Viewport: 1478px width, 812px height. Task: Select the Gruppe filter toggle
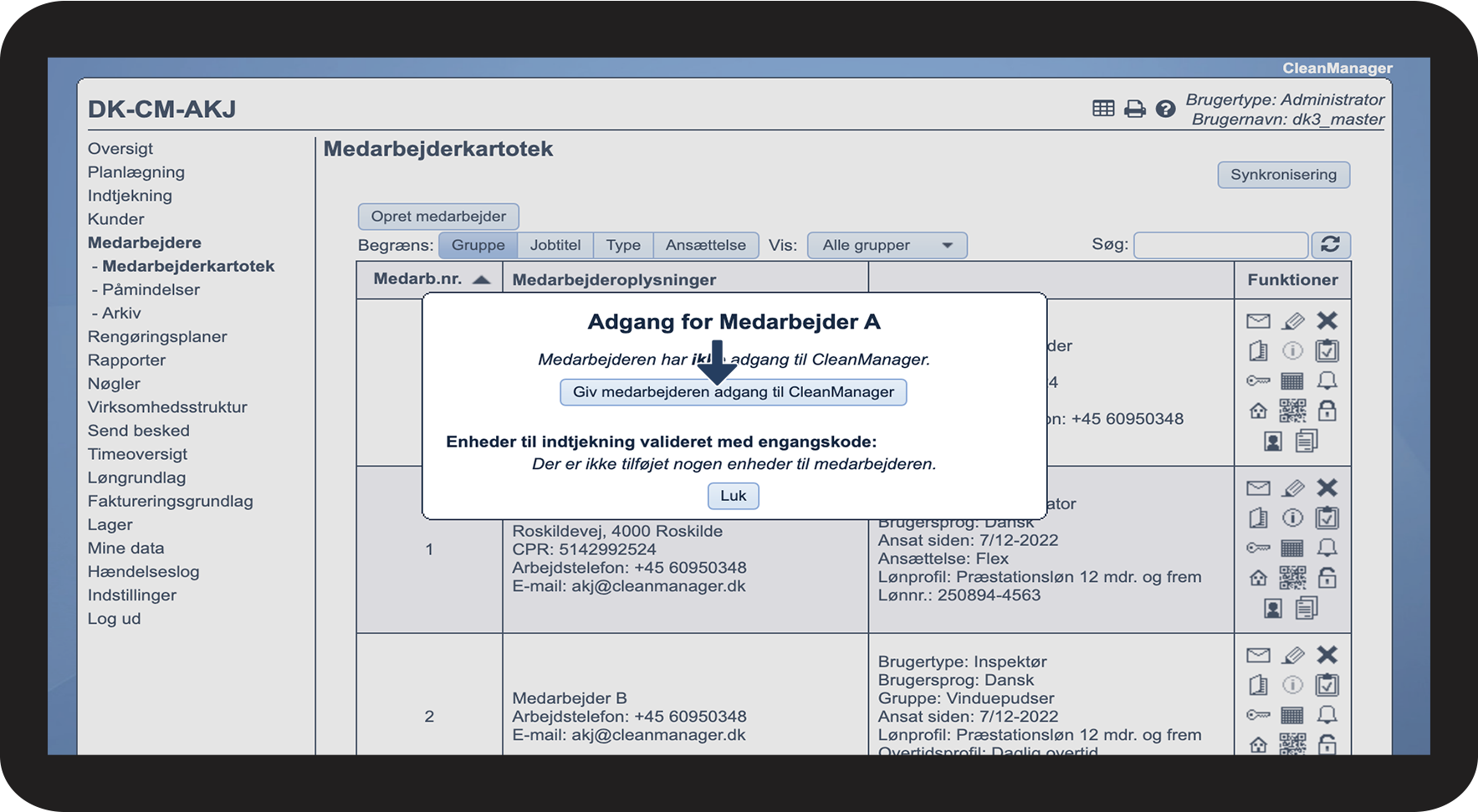[478, 245]
